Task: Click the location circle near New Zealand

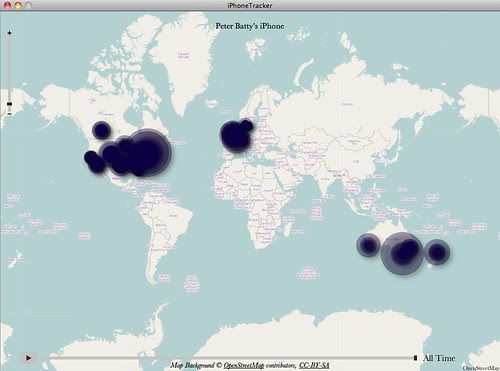Action: point(437,252)
